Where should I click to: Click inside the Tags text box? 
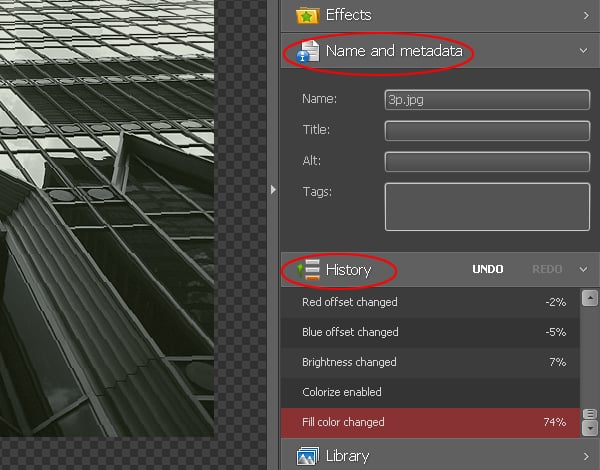pyautogui.click(x=487, y=206)
